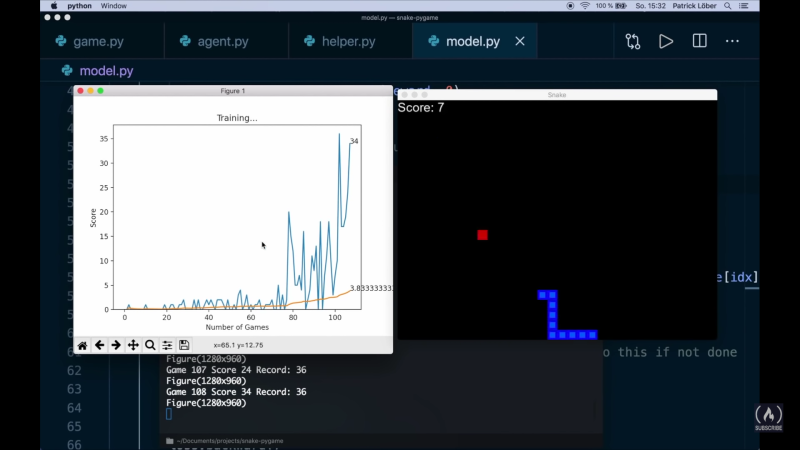Click the Snake window title bar
This screenshot has height=450, width=800.
point(557,95)
